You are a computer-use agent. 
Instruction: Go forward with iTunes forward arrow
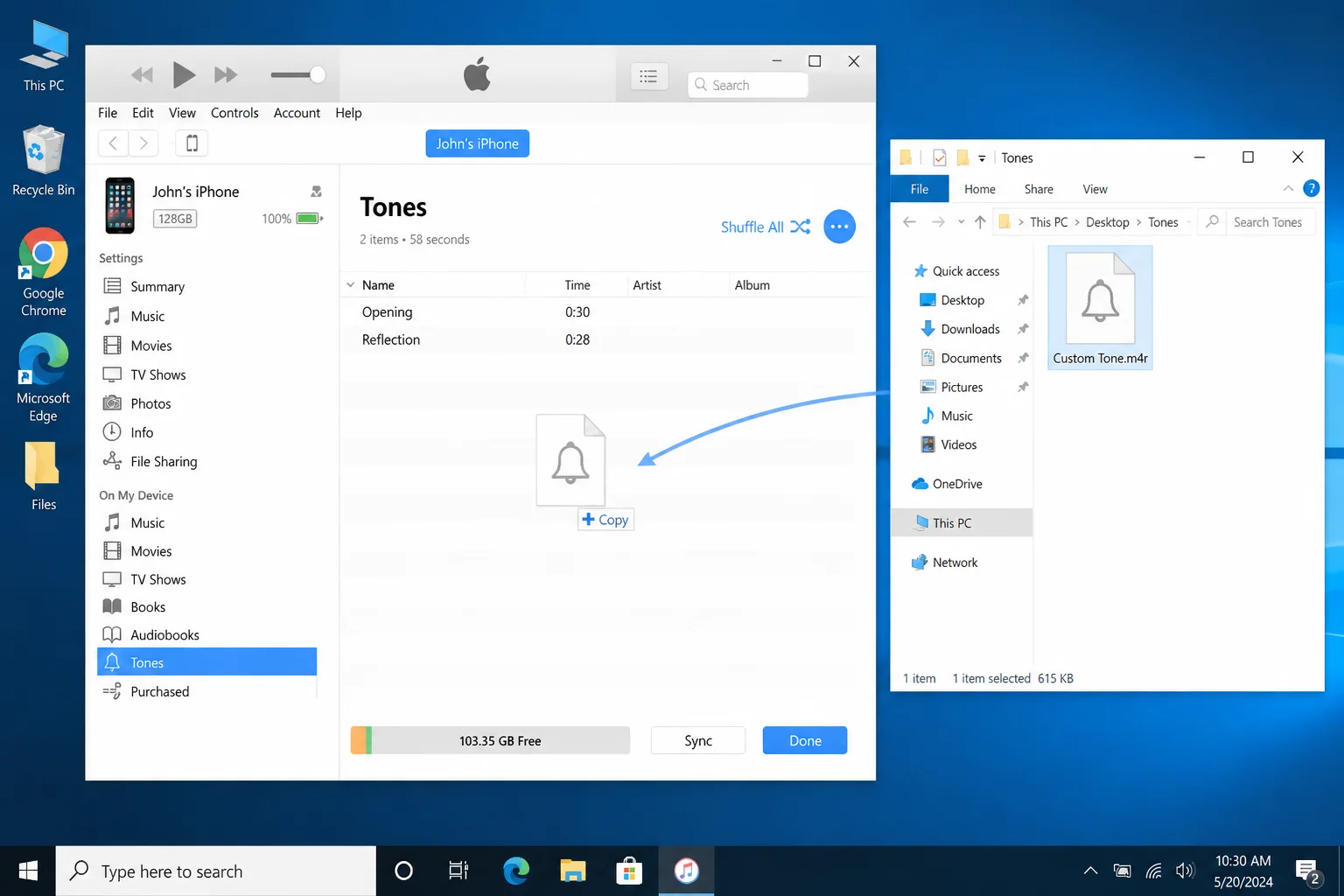point(143,143)
